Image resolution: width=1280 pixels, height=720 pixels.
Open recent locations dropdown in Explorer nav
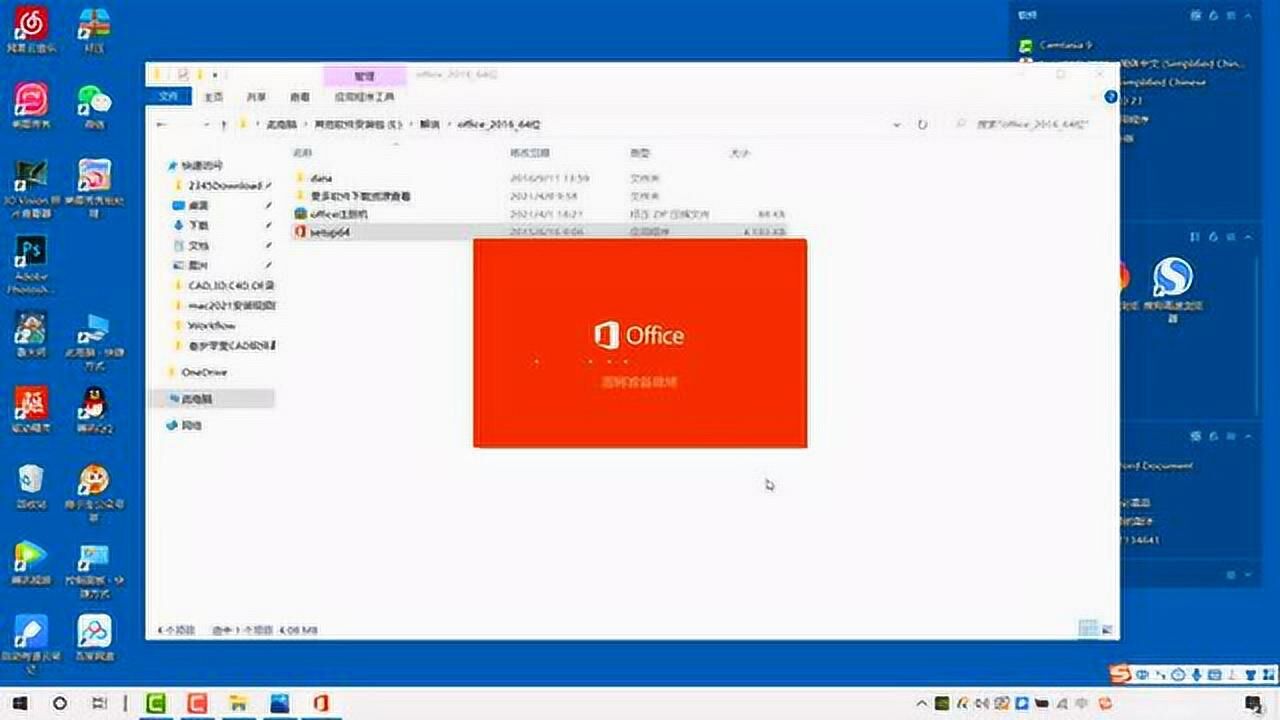click(x=207, y=125)
